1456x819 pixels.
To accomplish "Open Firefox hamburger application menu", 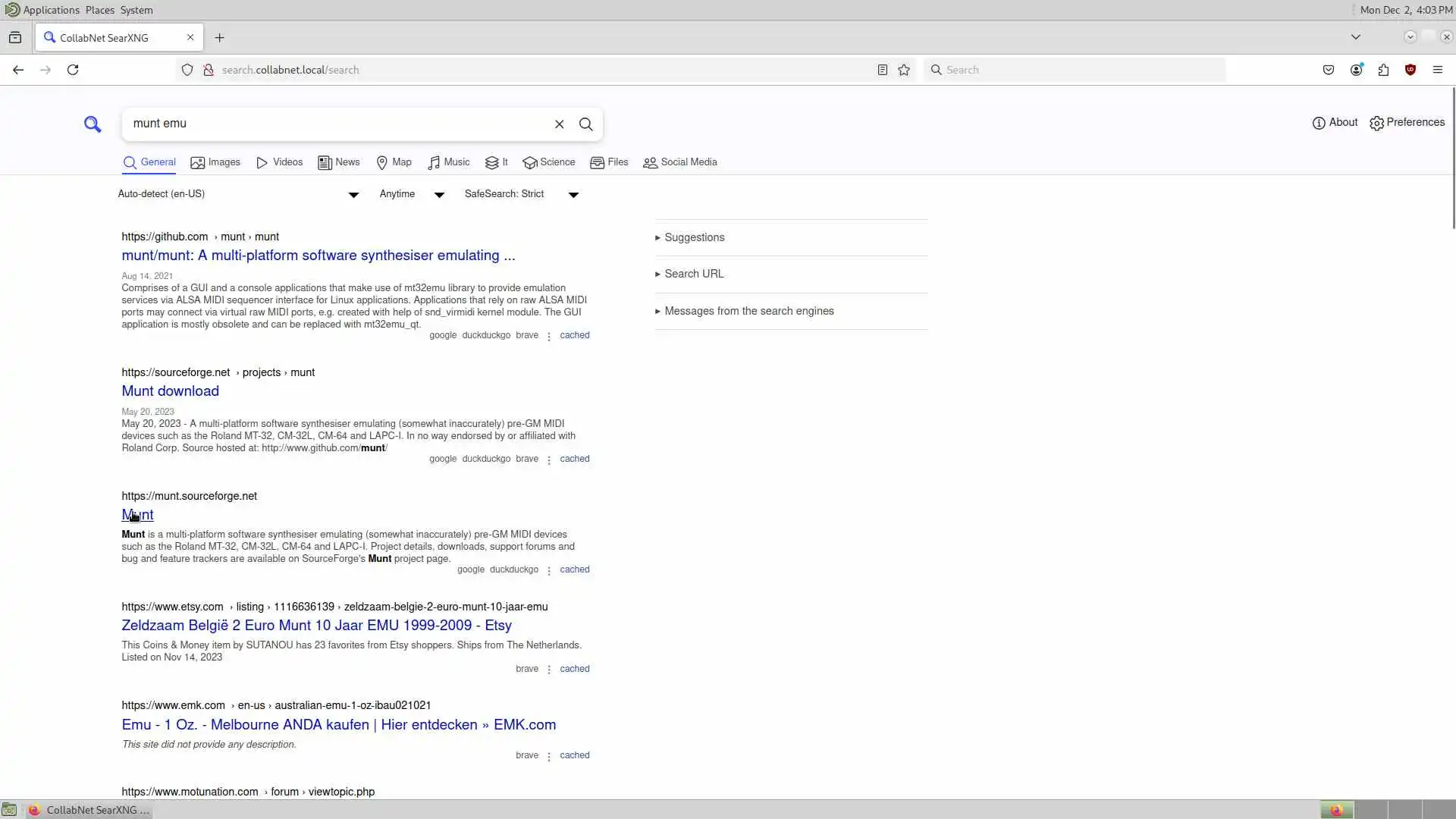I will [x=1437, y=70].
